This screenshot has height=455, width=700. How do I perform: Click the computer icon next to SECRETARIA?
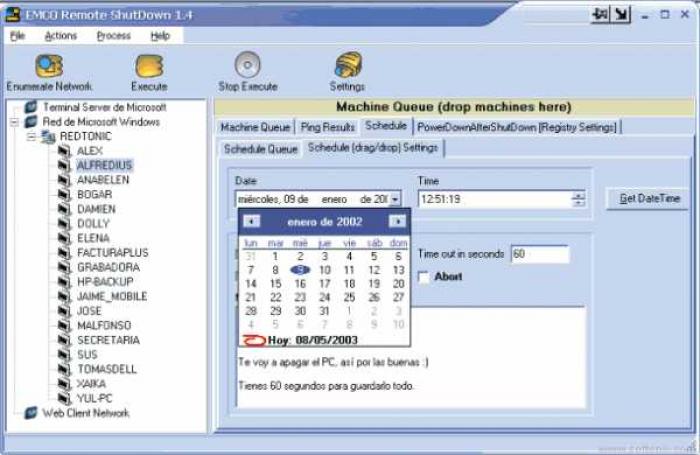[64, 340]
